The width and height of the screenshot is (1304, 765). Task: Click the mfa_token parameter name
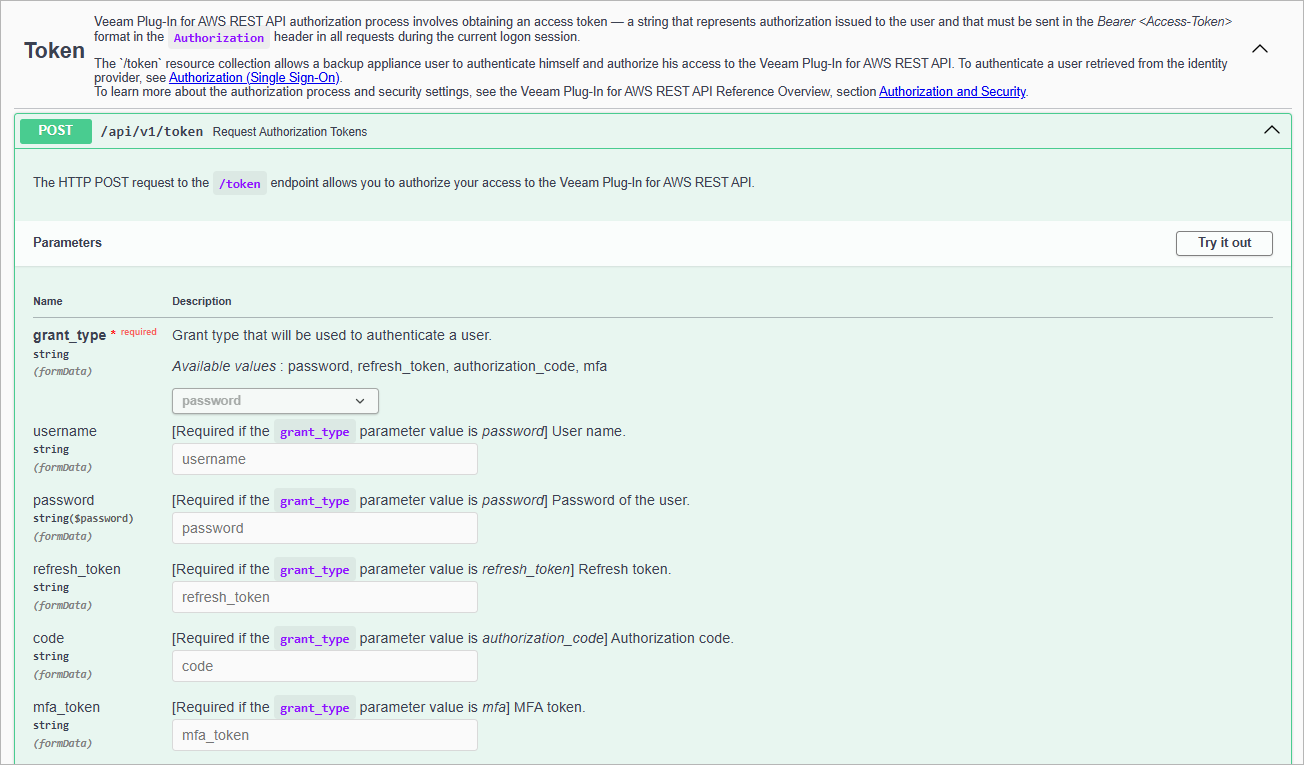[66, 707]
